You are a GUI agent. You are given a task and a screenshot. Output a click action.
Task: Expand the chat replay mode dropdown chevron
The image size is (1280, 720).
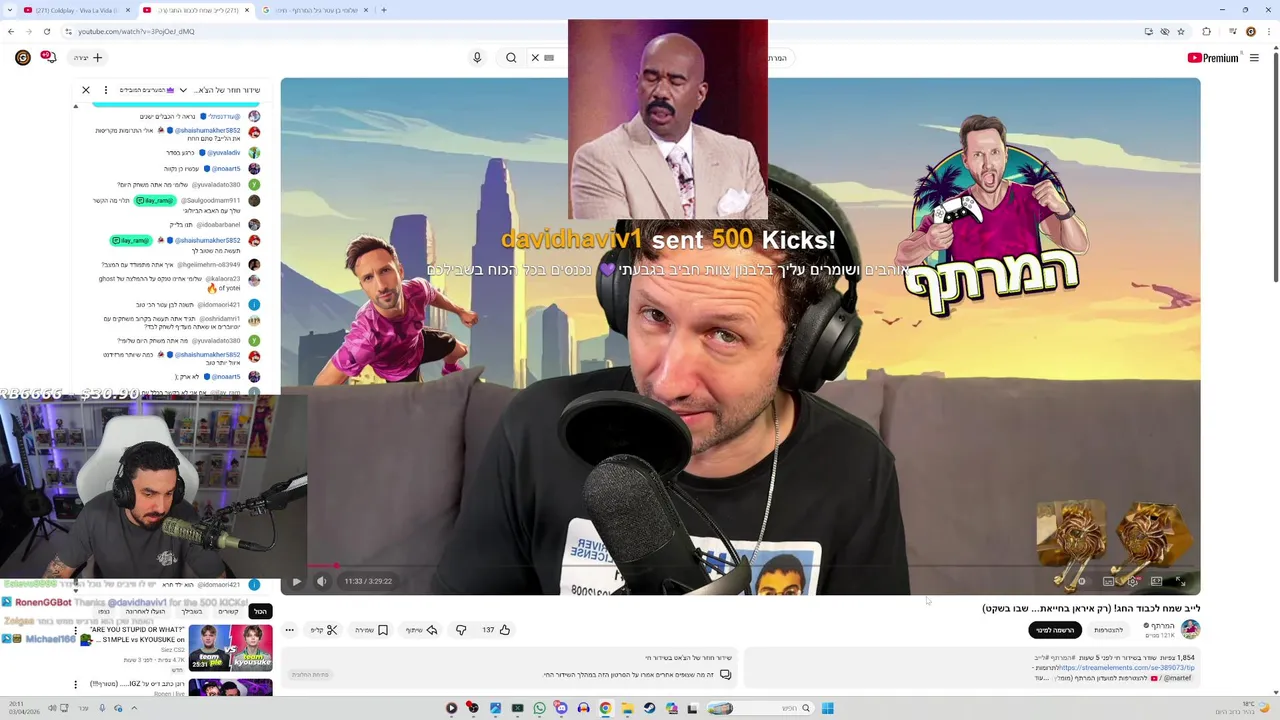[183, 90]
